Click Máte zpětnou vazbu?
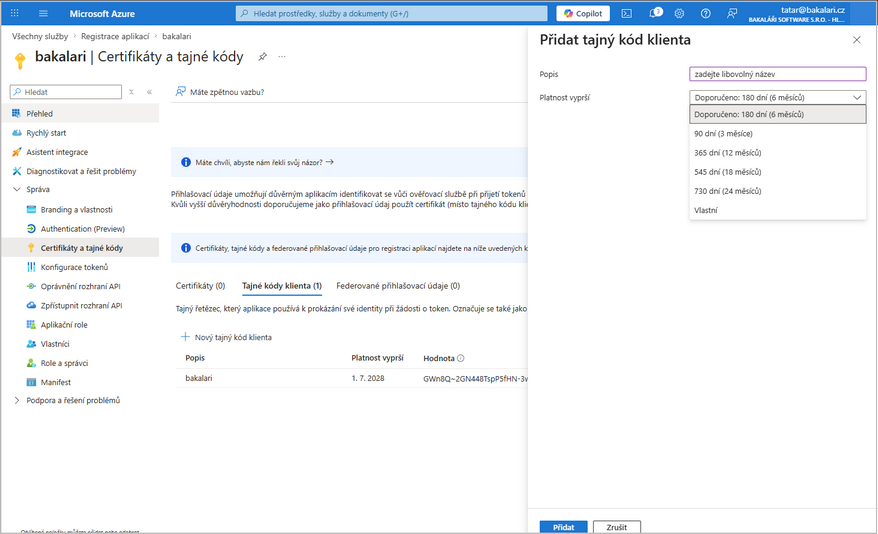The width and height of the screenshot is (878, 534). coord(220,92)
